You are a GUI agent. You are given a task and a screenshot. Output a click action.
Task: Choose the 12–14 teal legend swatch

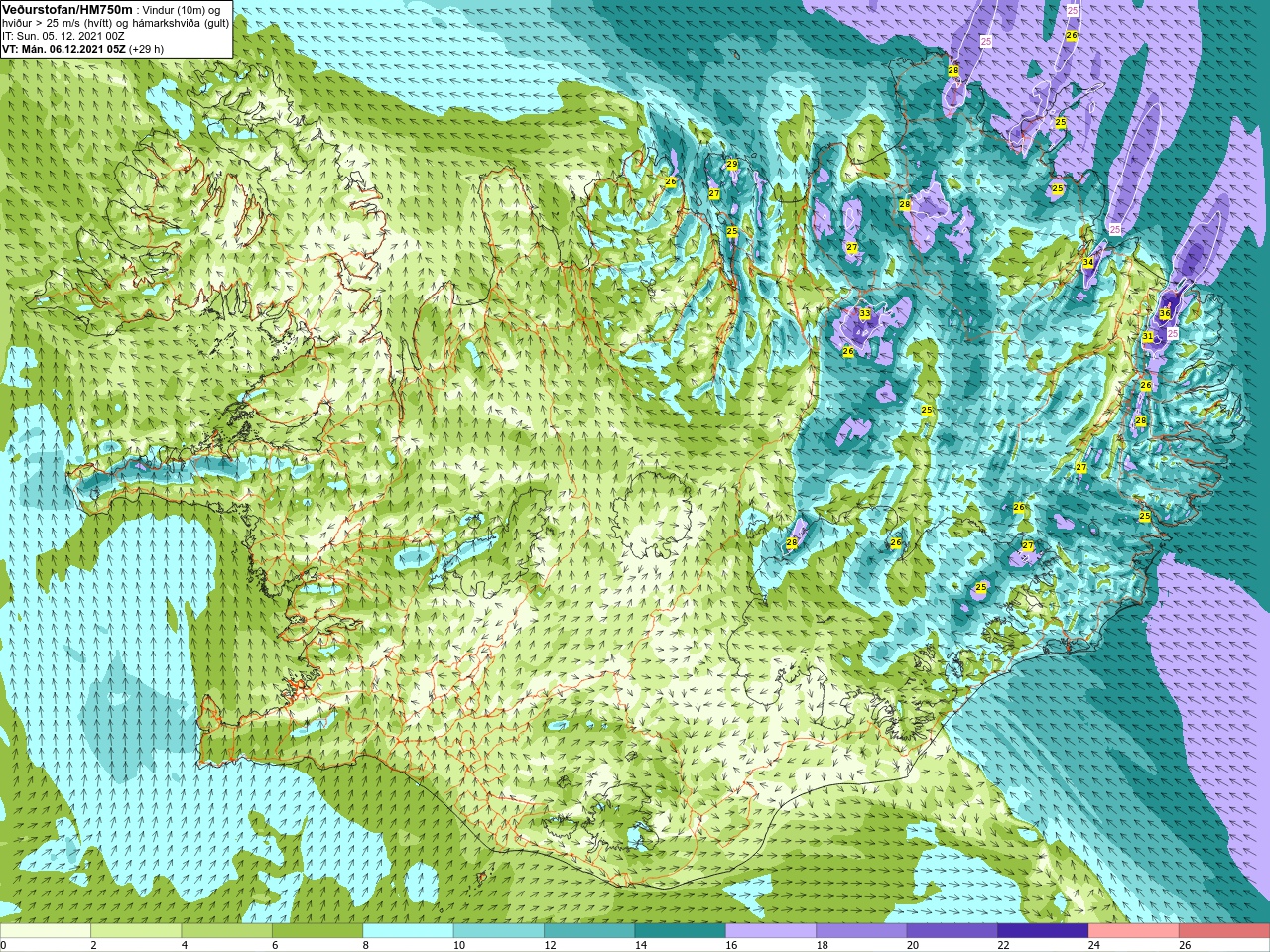[x=589, y=931]
